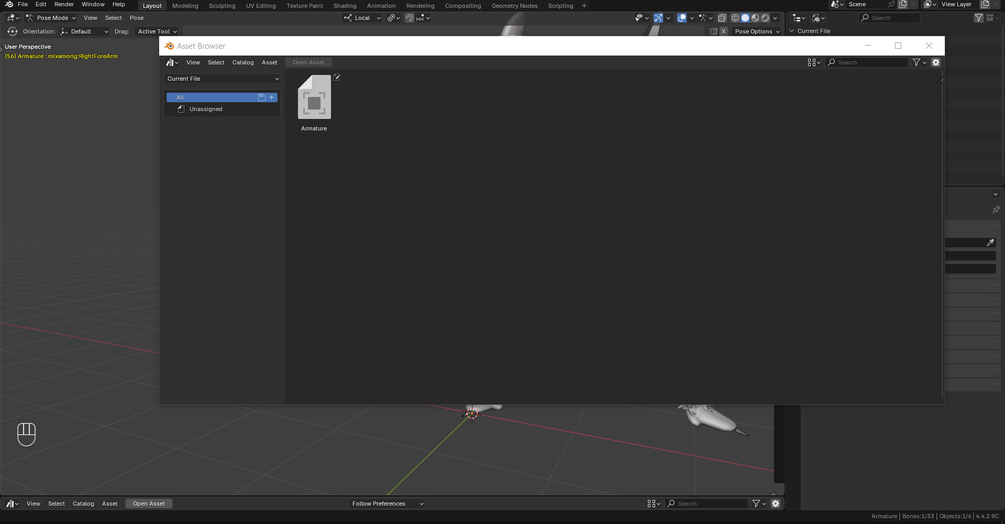
Task: Open Catalog menu in Asset Browser window
Action: (x=243, y=62)
